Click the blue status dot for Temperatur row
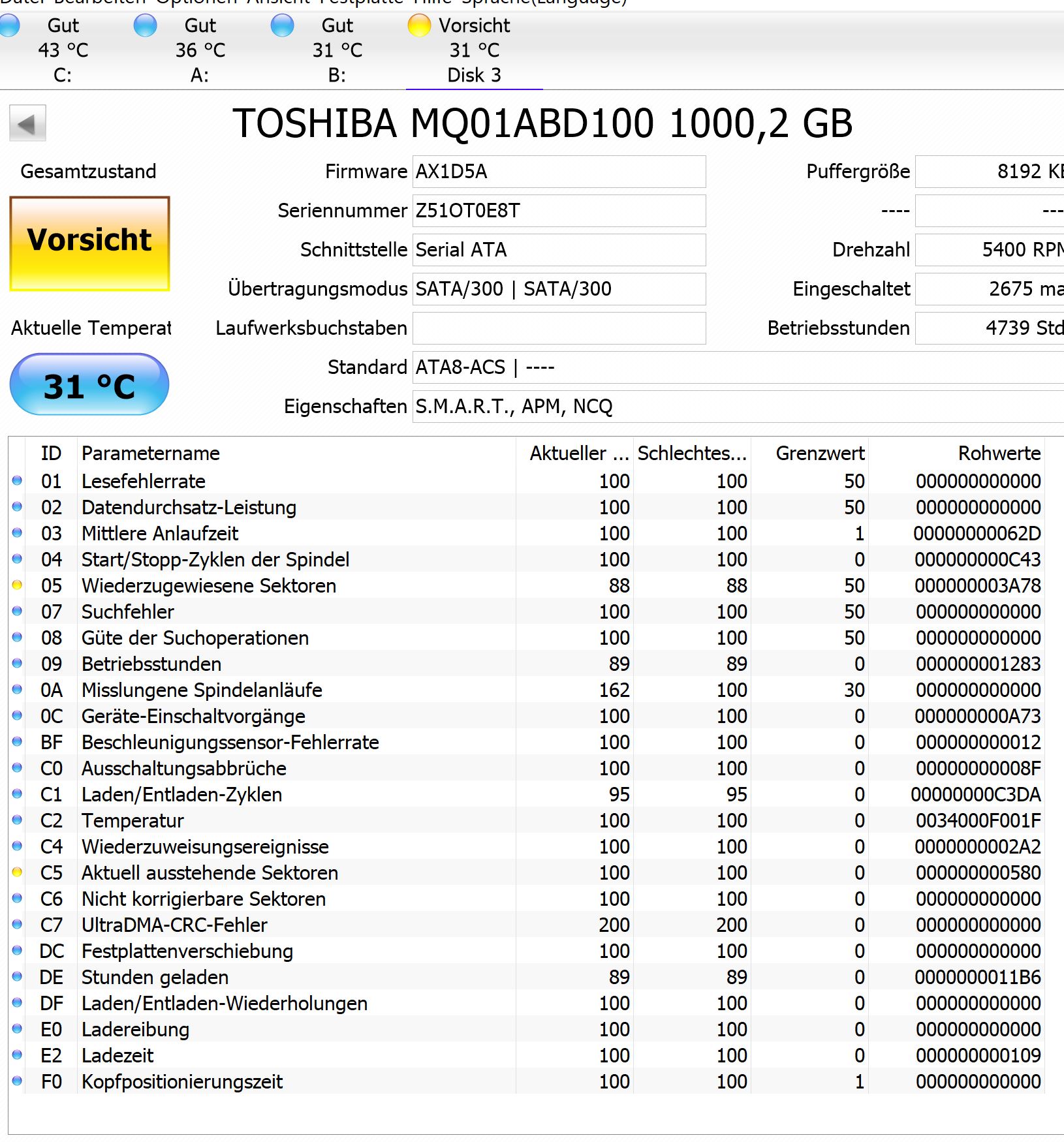Viewport: 1064px width, 1142px height. click(17, 820)
